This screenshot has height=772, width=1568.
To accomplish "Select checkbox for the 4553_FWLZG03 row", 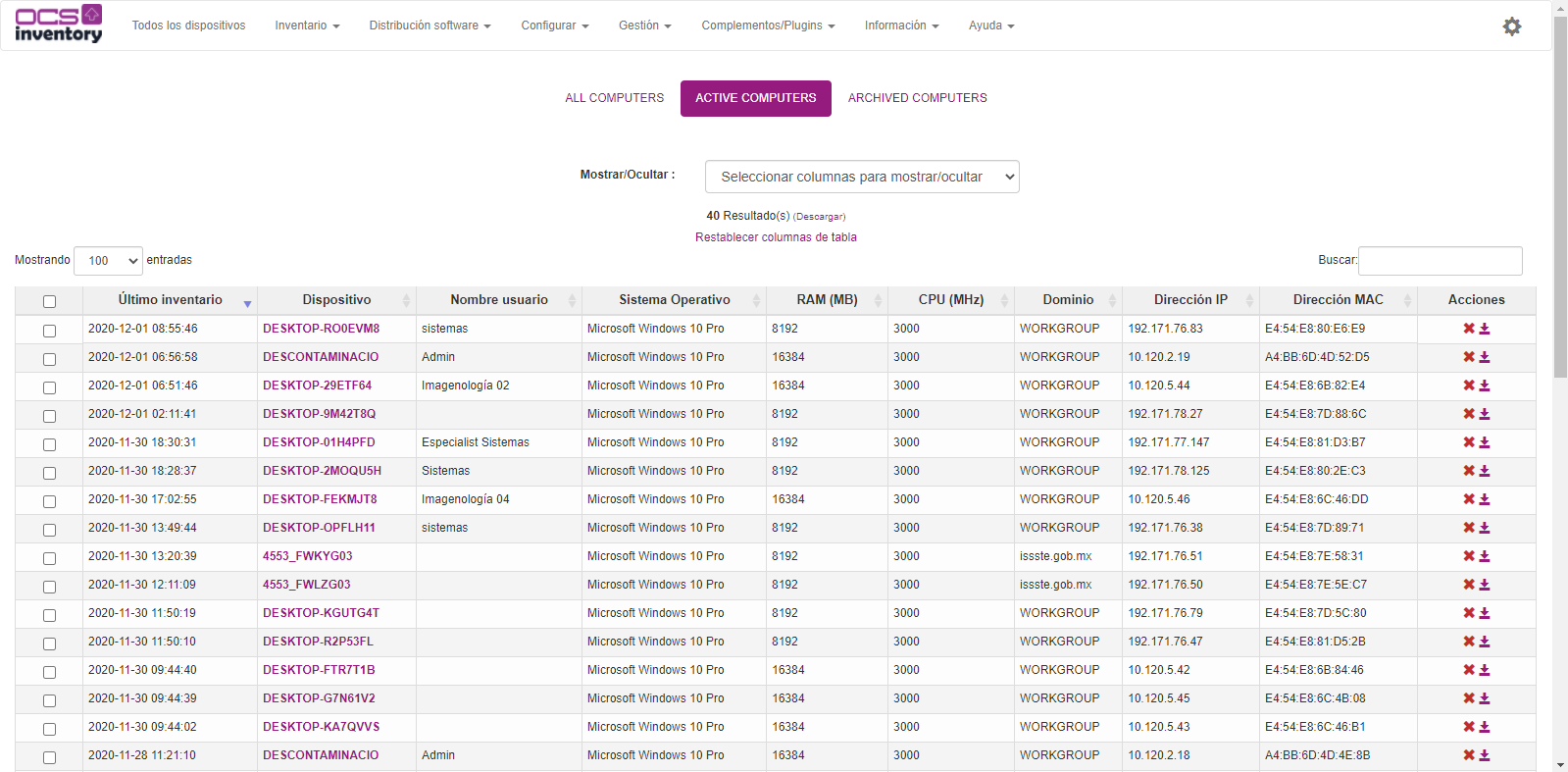I will coord(49,586).
